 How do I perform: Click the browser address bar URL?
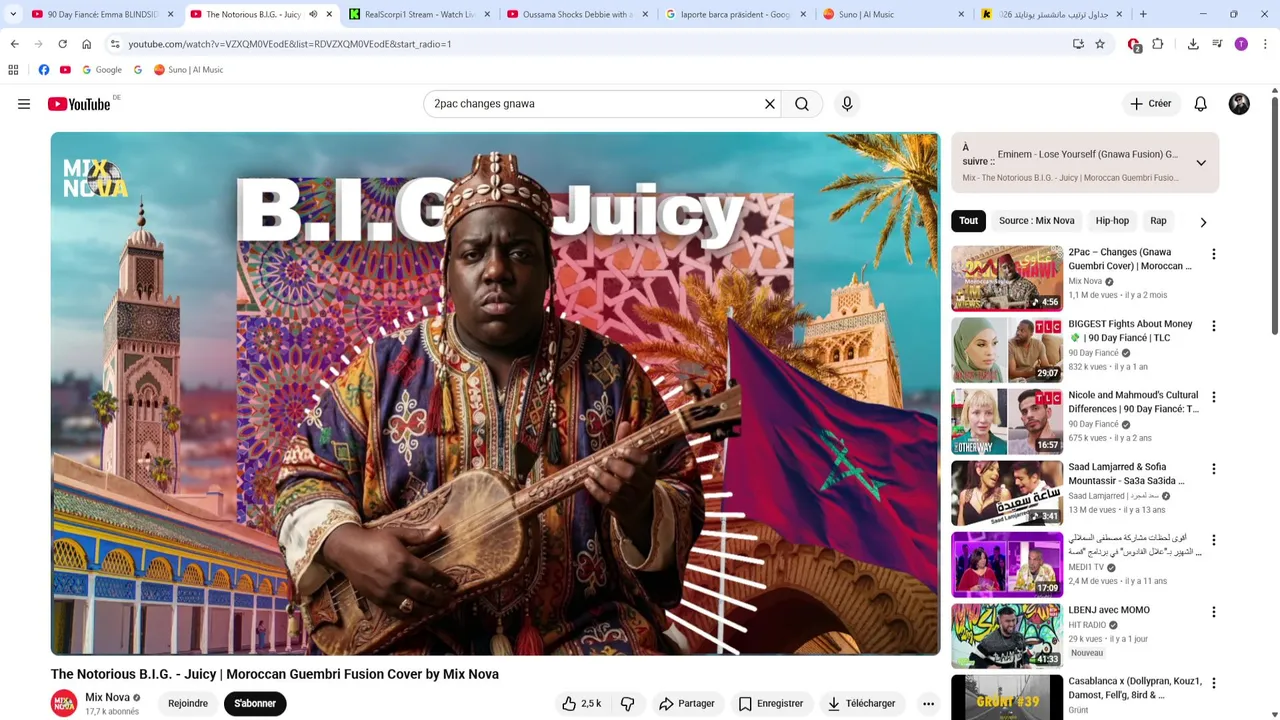tap(289, 44)
